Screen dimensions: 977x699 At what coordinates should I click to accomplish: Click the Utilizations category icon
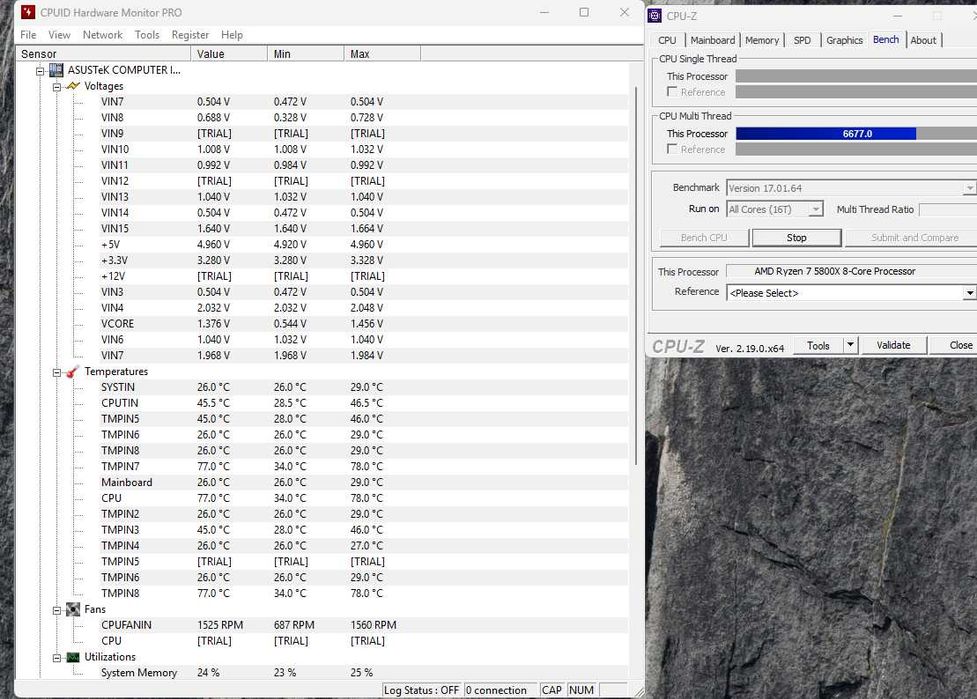click(x=73, y=657)
